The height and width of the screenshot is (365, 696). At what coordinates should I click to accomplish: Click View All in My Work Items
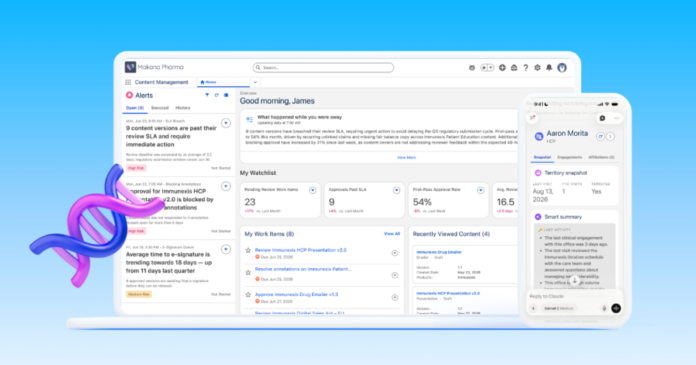(x=392, y=234)
